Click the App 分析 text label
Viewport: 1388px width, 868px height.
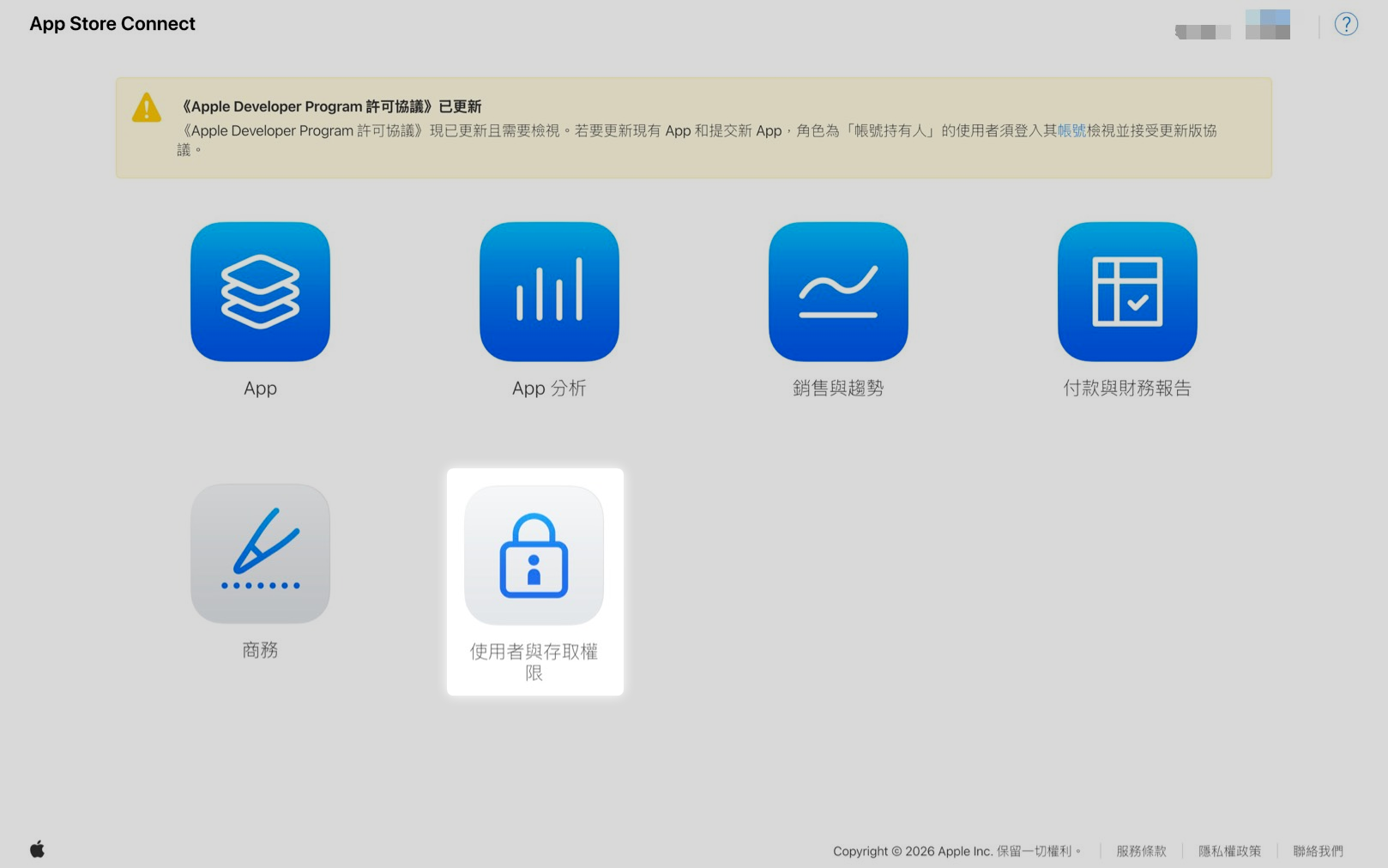[x=549, y=389]
